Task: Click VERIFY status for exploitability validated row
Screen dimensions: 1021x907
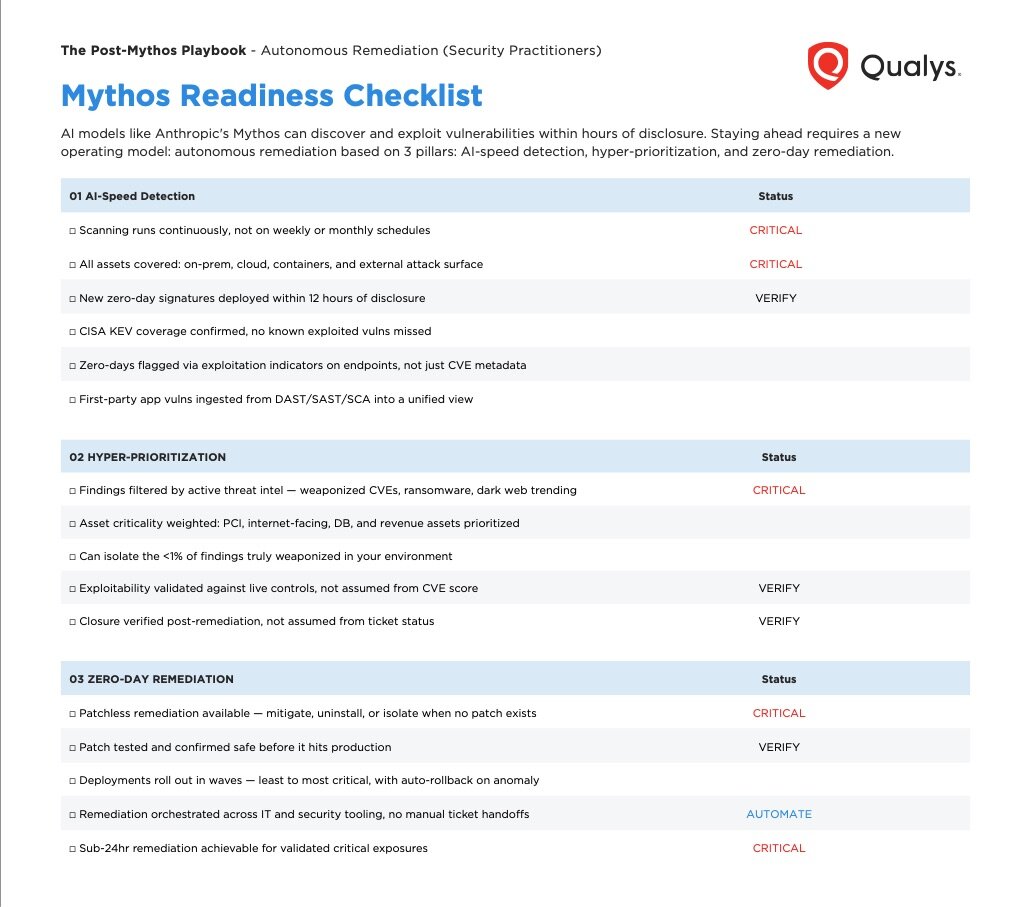Action: [779, 588]
